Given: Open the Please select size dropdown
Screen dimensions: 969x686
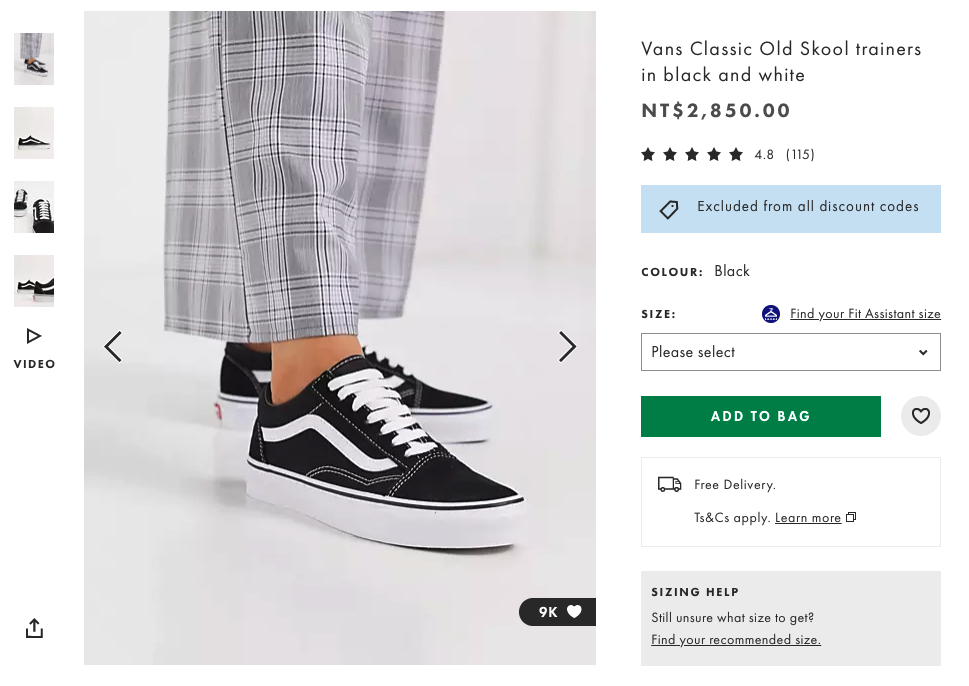Looking at the screenshot, I should 789,352.
